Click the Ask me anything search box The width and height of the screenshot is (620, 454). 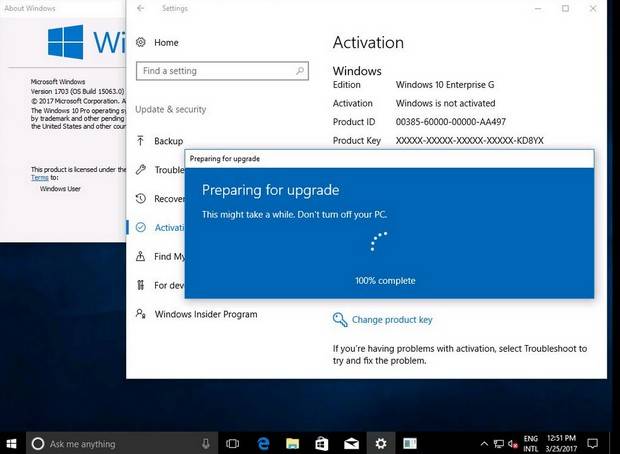tap(122, 444)
